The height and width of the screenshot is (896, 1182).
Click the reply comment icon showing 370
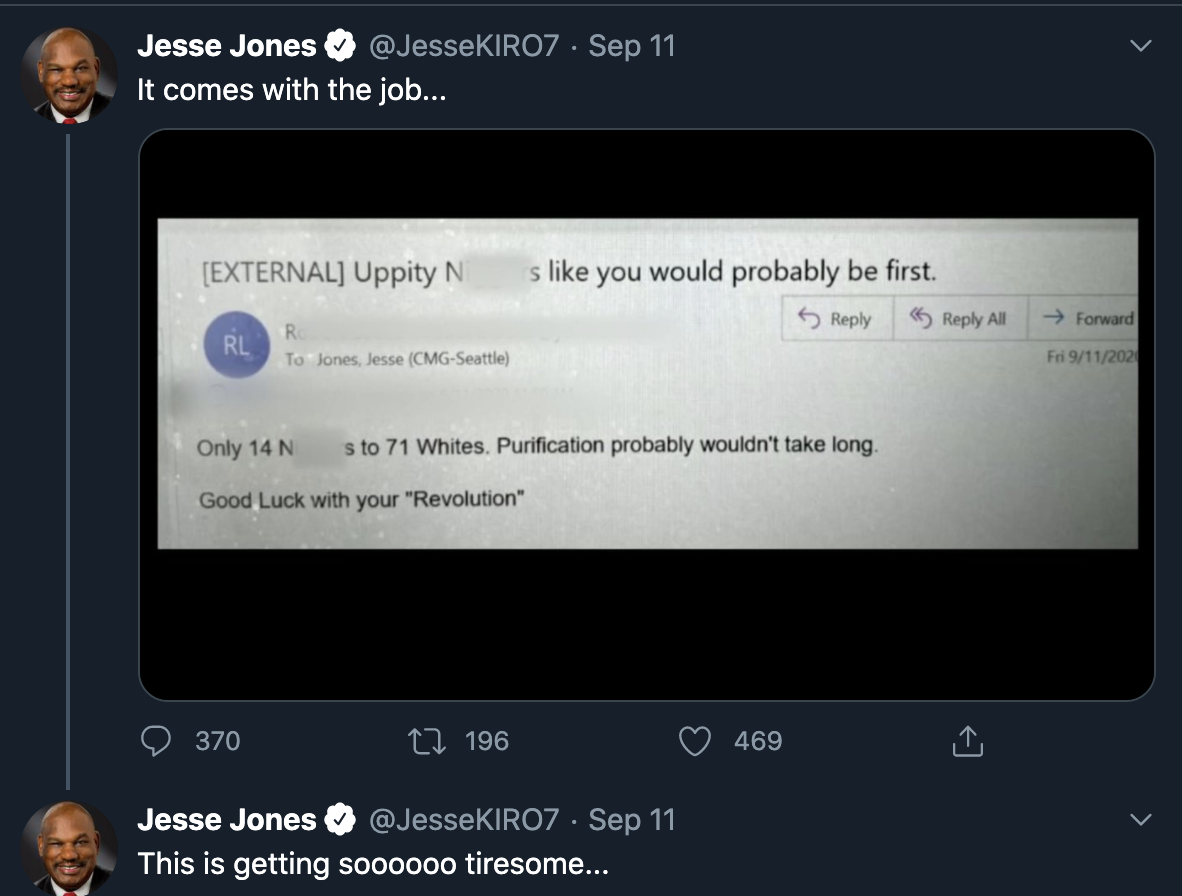click(156, 741)
